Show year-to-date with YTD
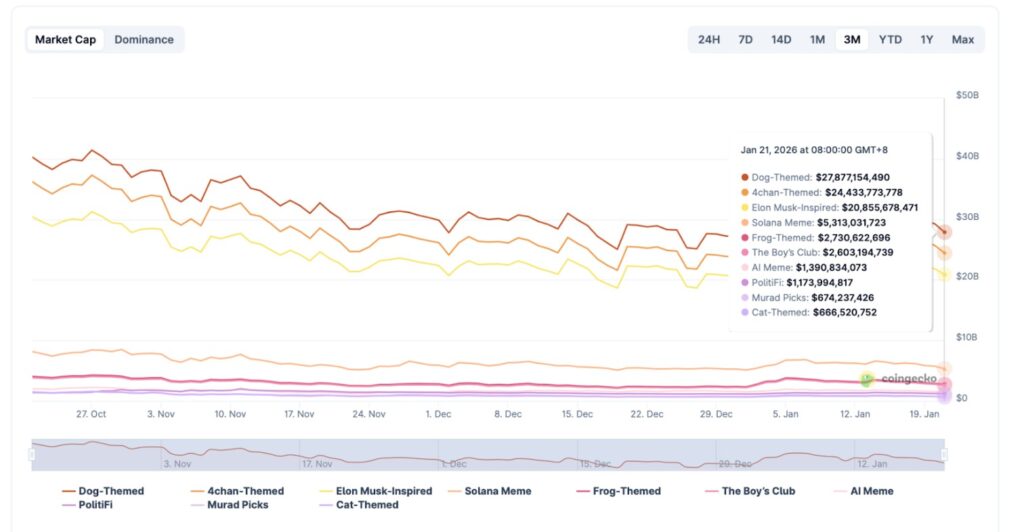 890,40
